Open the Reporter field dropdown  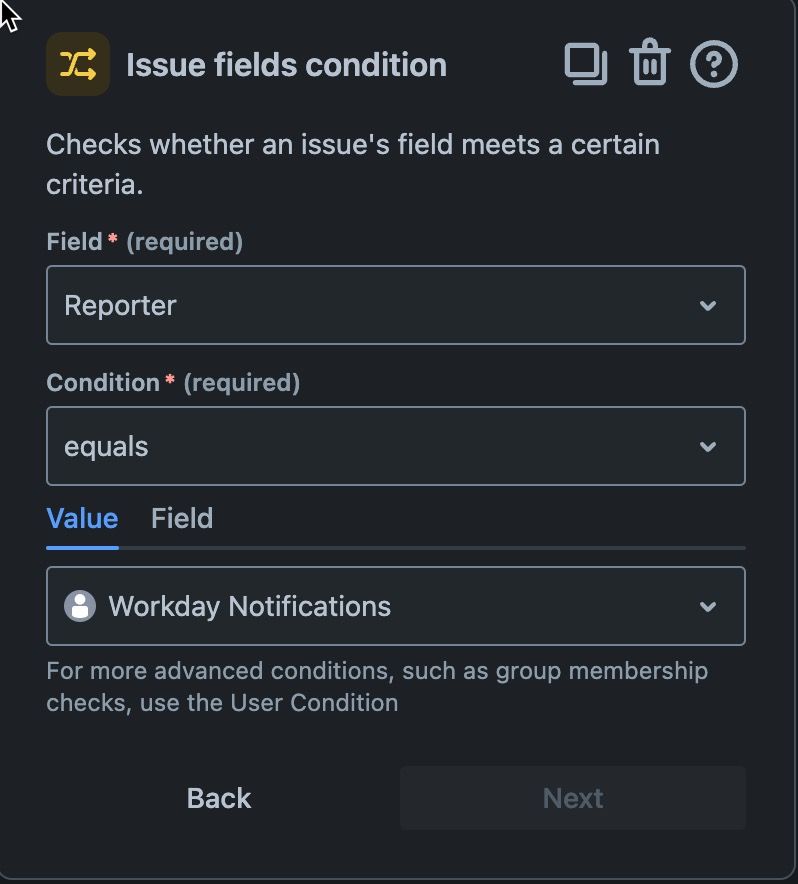pos(380,305)
